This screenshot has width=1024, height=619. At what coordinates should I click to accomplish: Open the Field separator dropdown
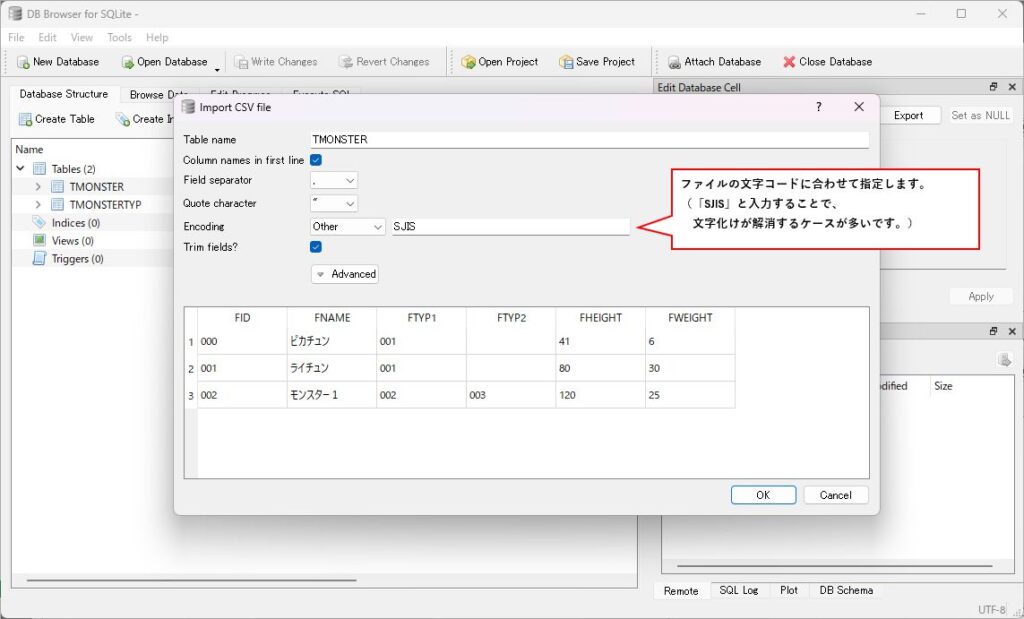click(334, 181)
